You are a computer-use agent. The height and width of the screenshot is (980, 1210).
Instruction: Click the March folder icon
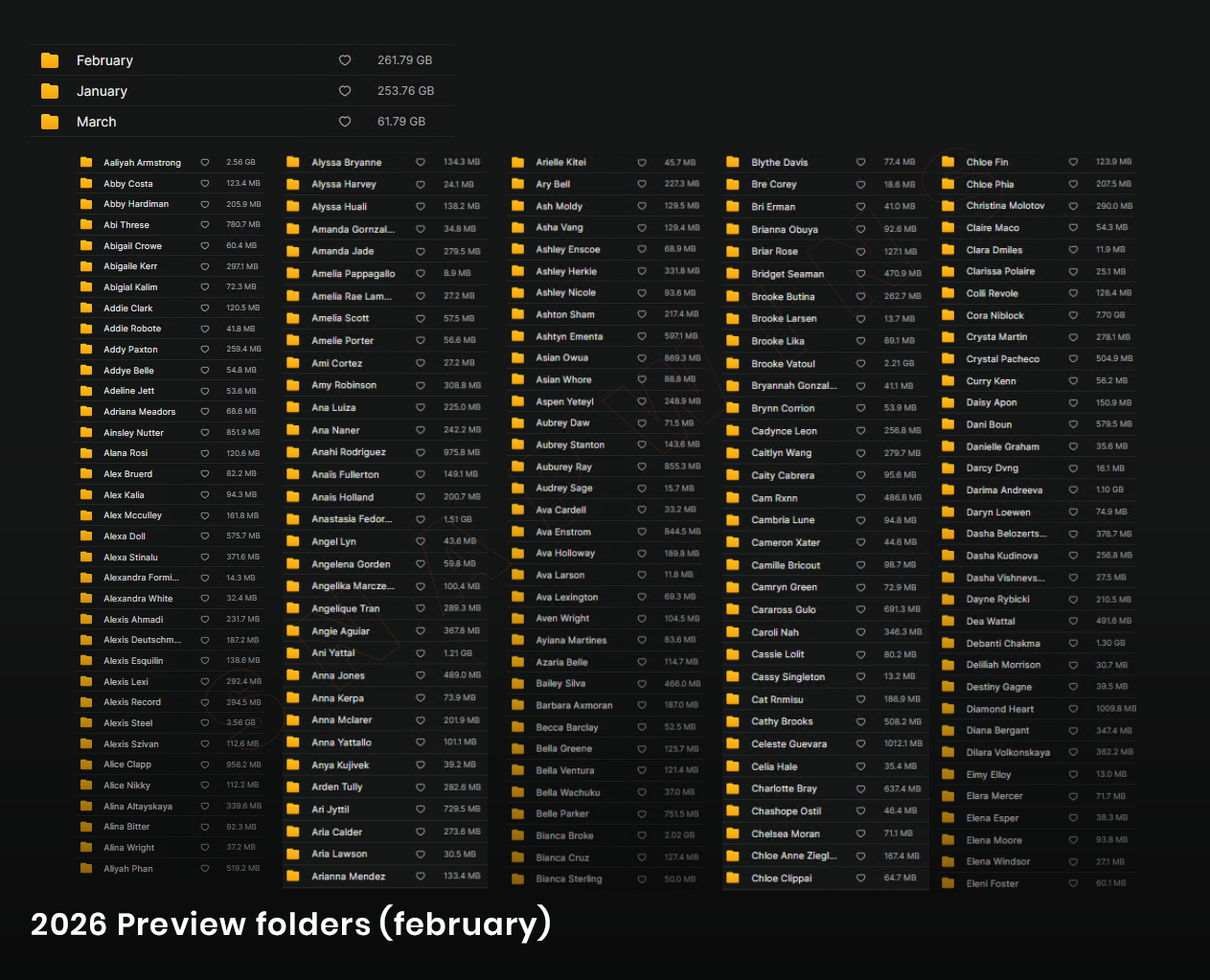[x=50, y=122]
